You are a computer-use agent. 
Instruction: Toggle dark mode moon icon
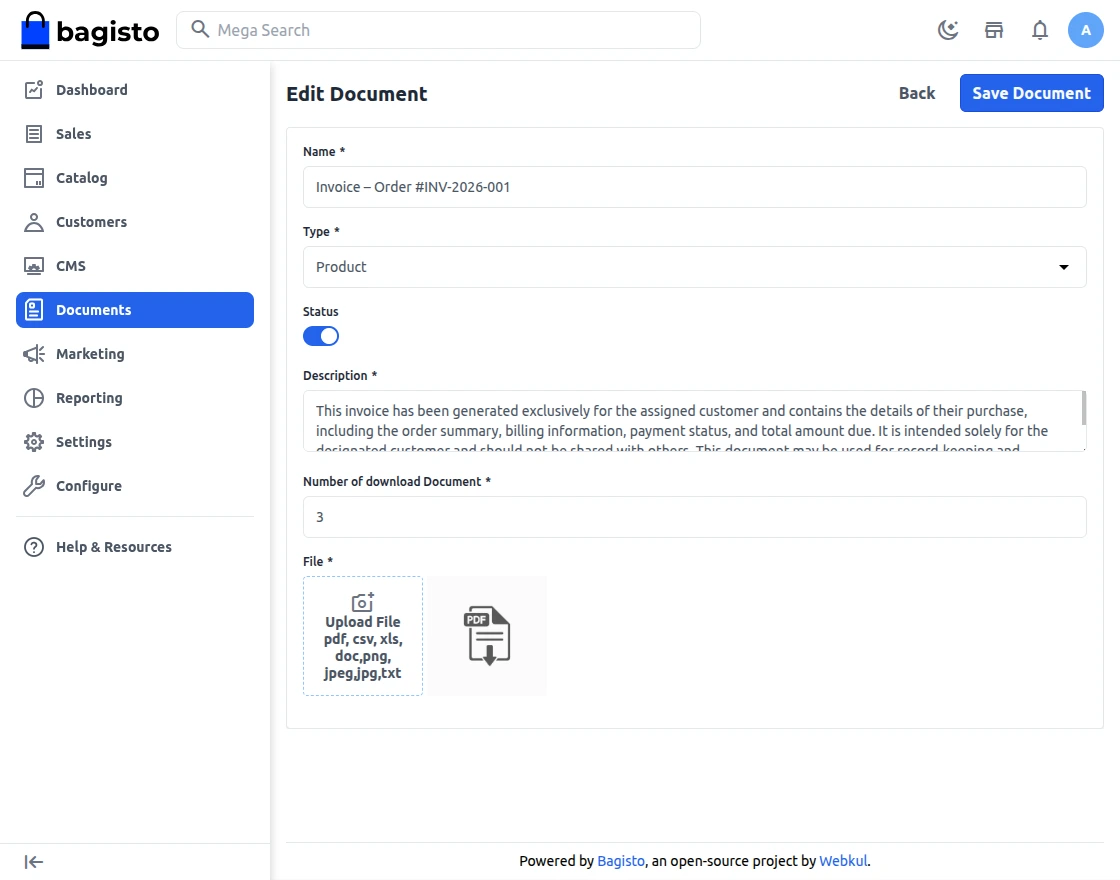pos(948,30)
